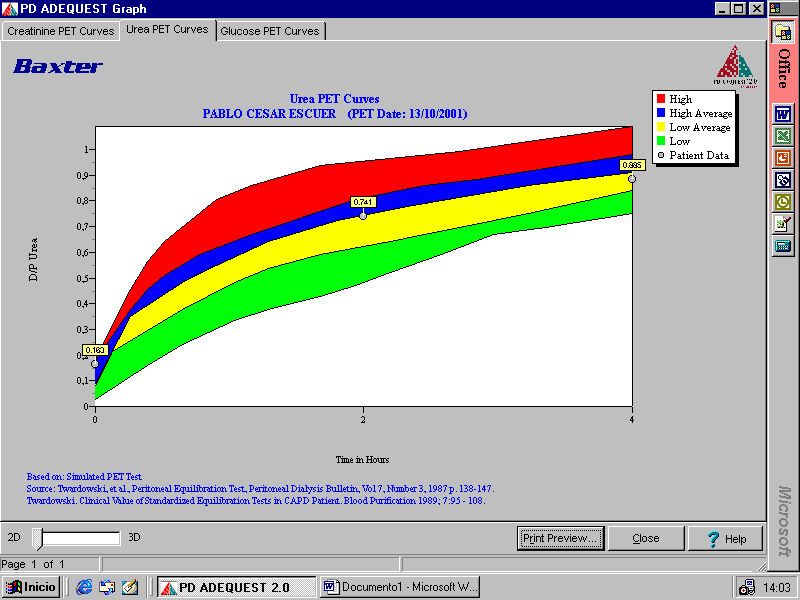800x600 pixels.
Task: Click the Baxter logo
Action: coord(58,67)
